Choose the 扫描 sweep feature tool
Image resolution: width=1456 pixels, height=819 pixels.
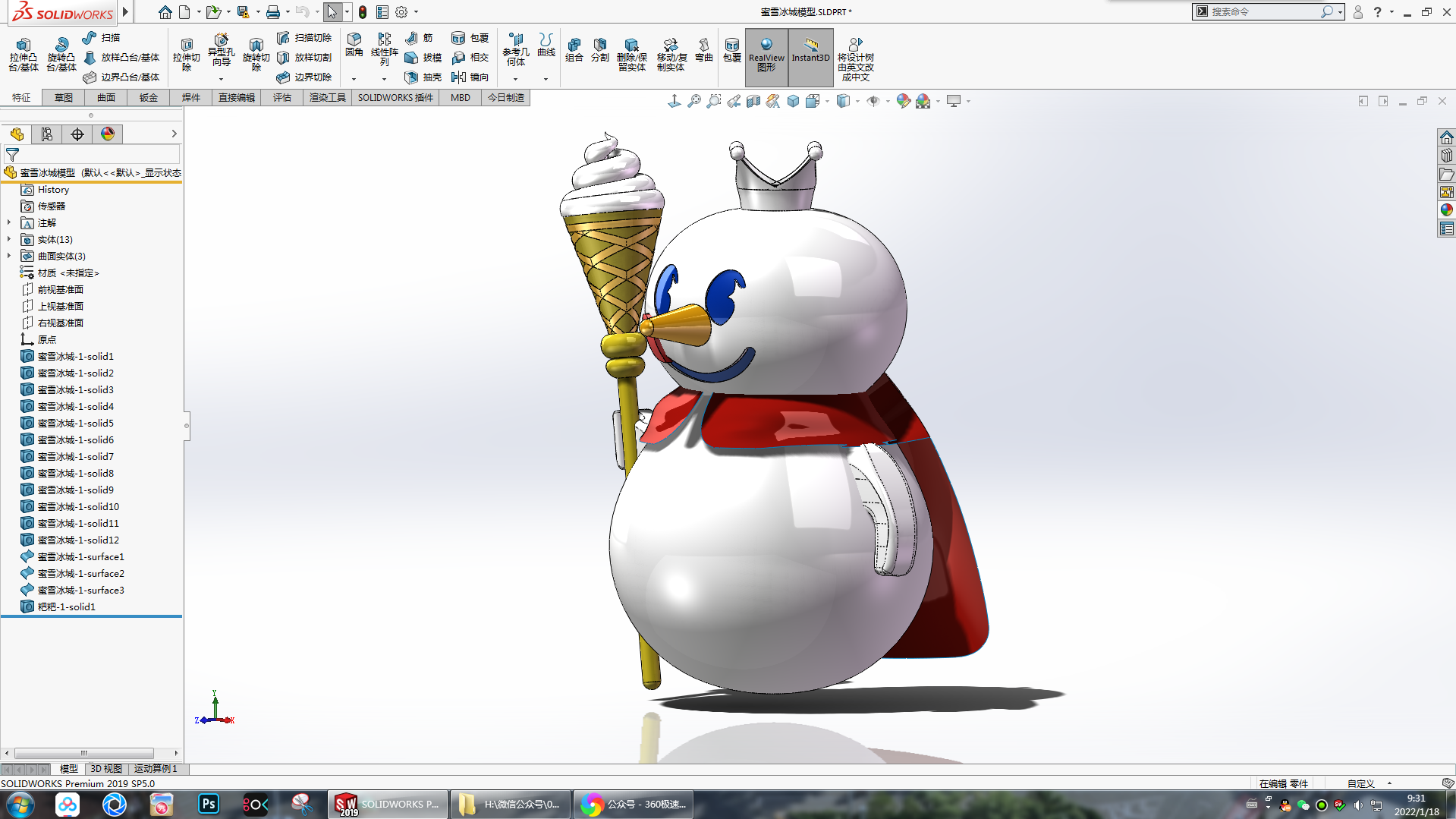point(101,38)
